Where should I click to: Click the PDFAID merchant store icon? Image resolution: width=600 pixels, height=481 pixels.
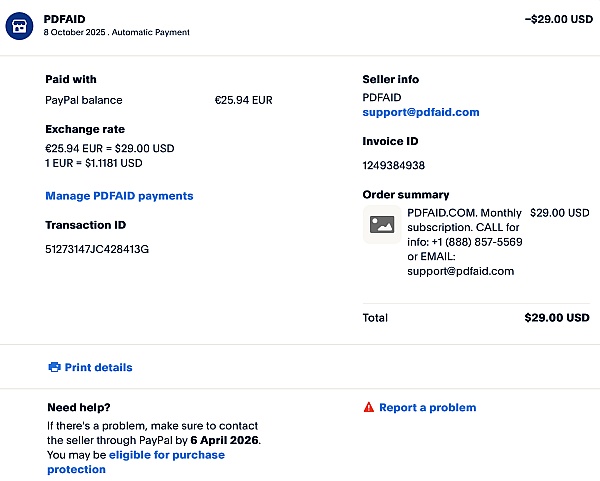pyautogui.click(x=20, y=25)
